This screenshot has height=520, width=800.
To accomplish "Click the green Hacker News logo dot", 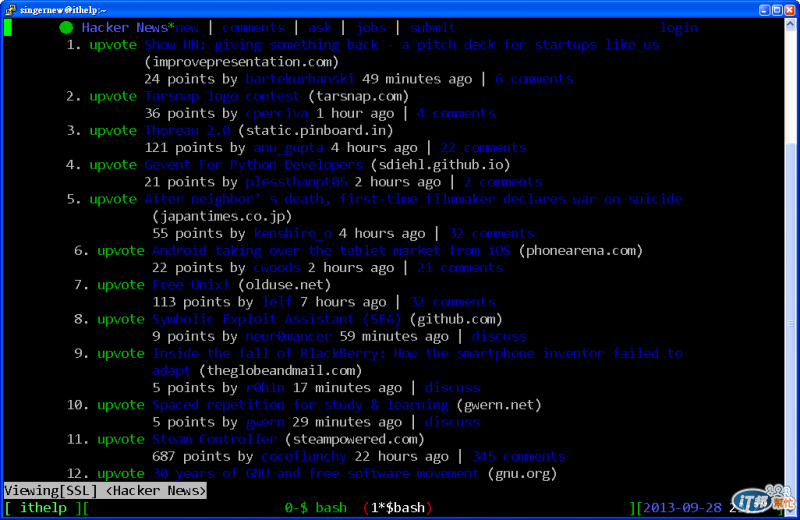I will point(66,28).
